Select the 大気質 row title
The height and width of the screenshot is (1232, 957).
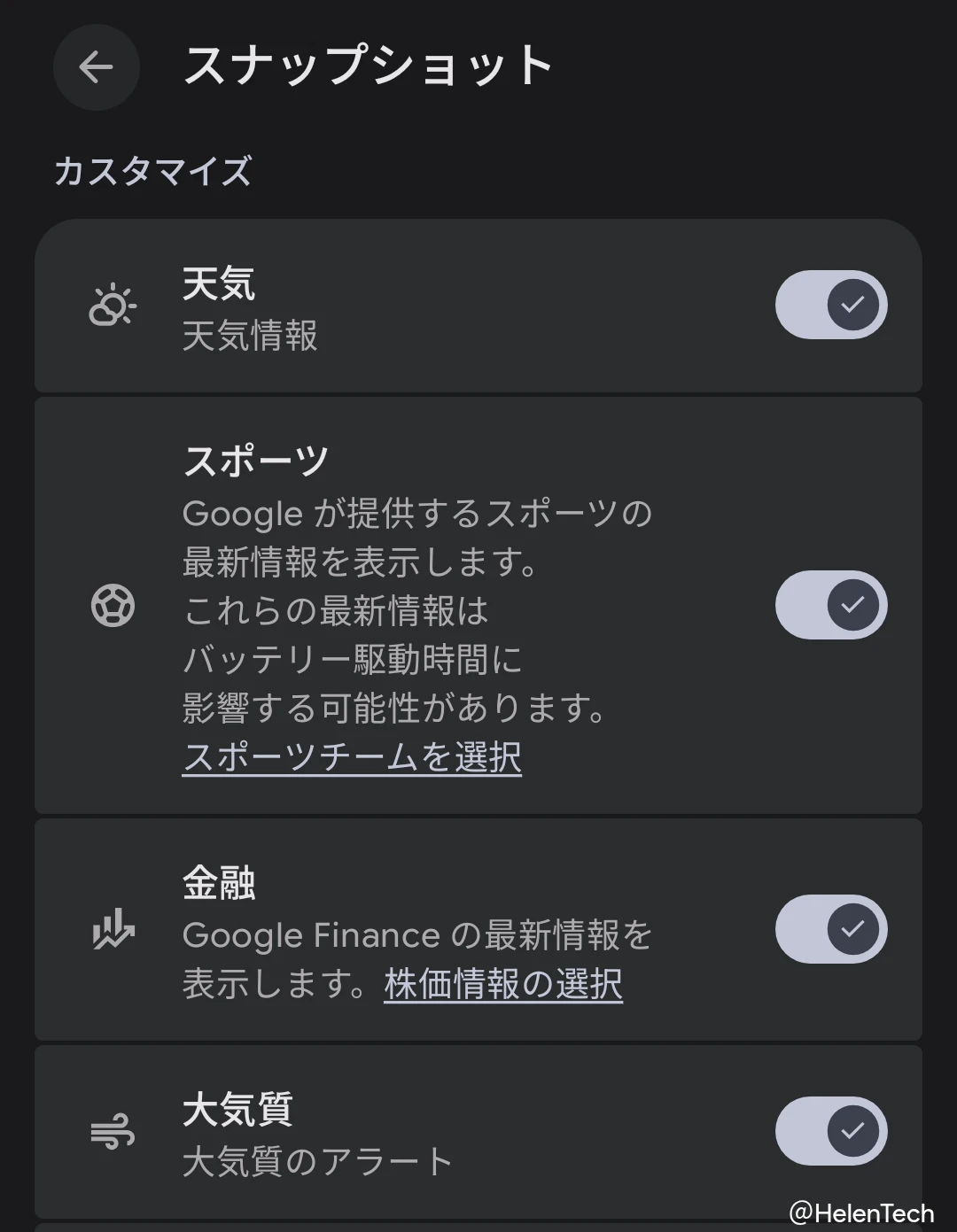[237, 1110]
